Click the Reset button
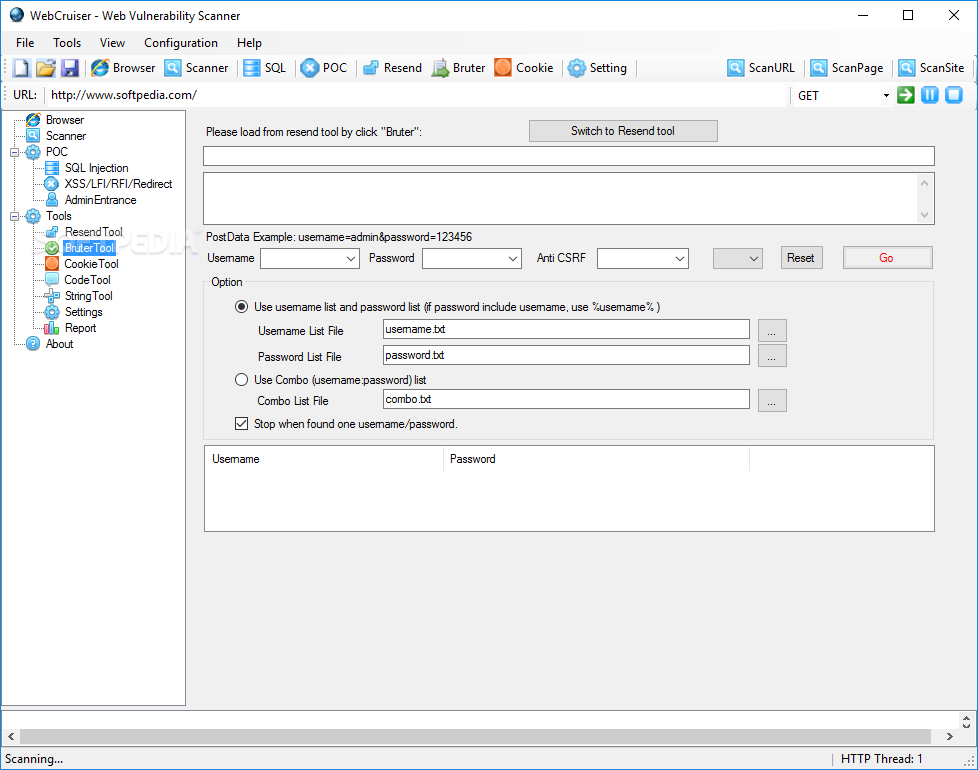Screen dimensions: 978x770 point(801,258)
